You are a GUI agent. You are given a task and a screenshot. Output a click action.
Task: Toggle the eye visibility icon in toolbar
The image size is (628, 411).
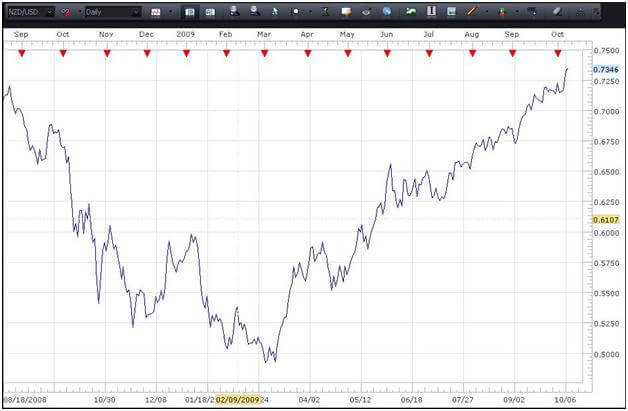coord(366,12)
